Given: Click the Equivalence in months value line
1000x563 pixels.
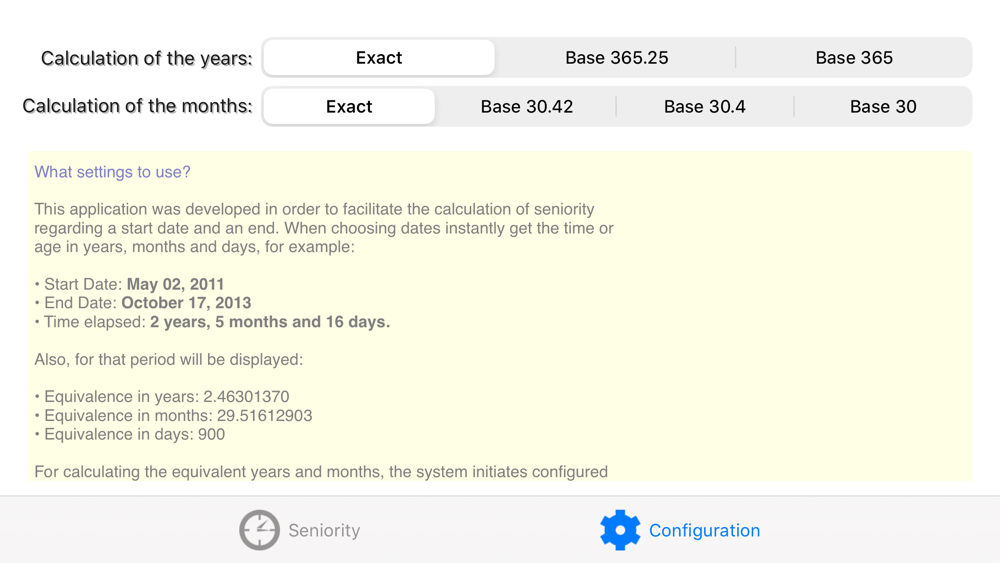Looking at the screenshot, I should (173, 416).
